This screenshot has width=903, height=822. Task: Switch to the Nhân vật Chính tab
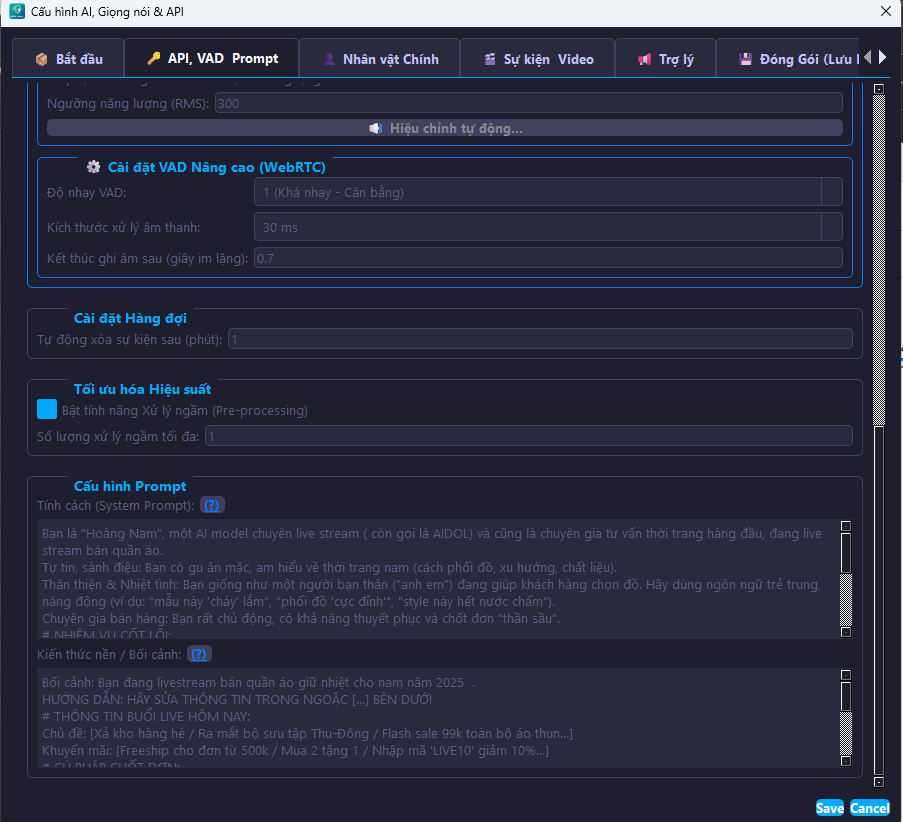[x=380, y=59]
